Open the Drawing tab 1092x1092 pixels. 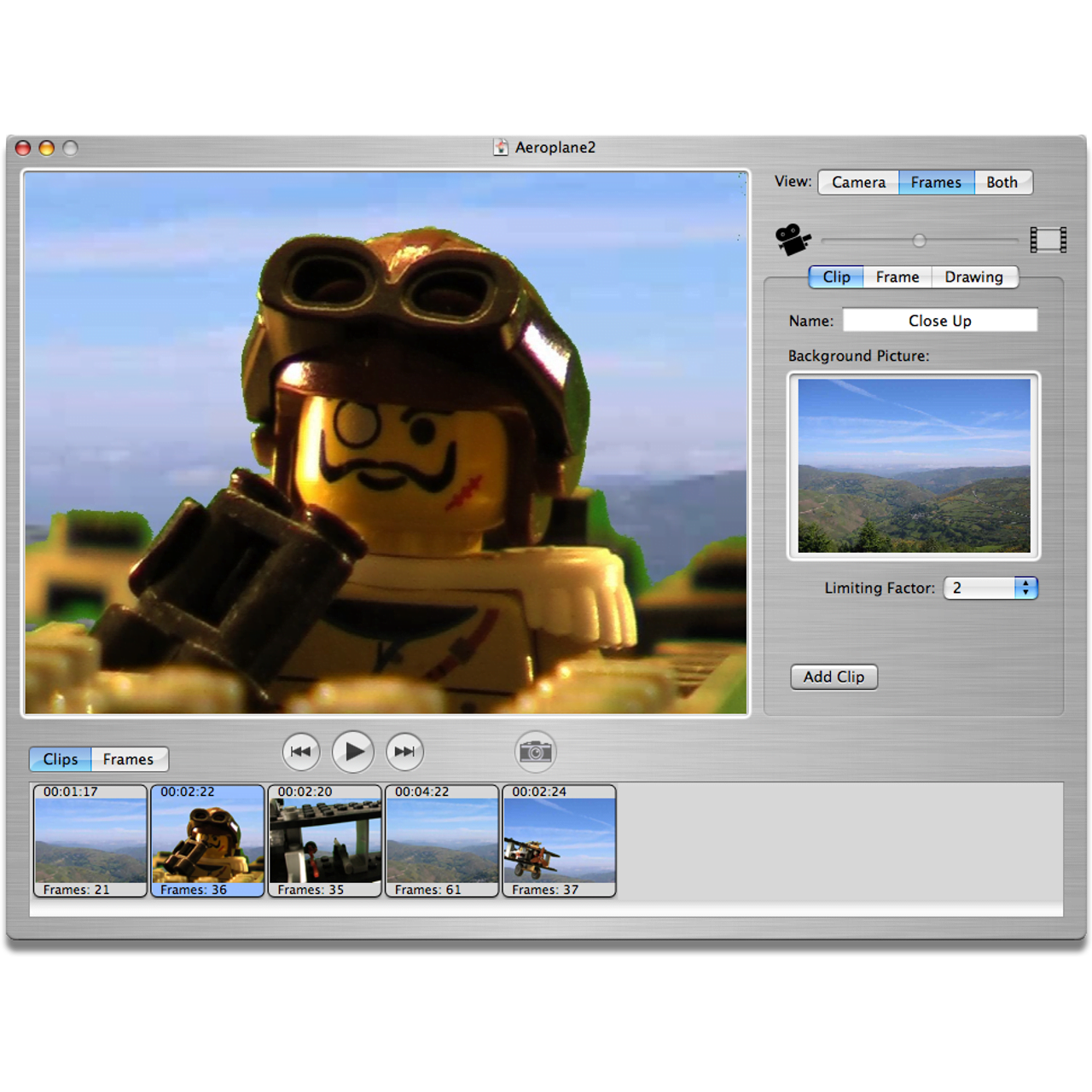point(973,277)
